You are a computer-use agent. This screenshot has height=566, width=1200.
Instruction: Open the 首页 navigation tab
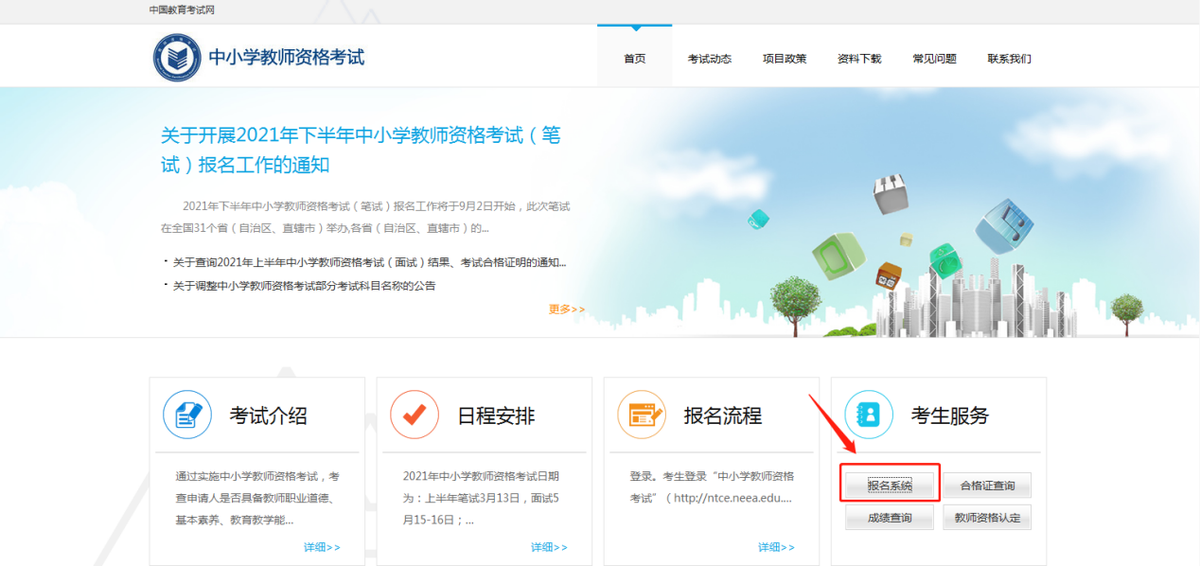(634, 58)
